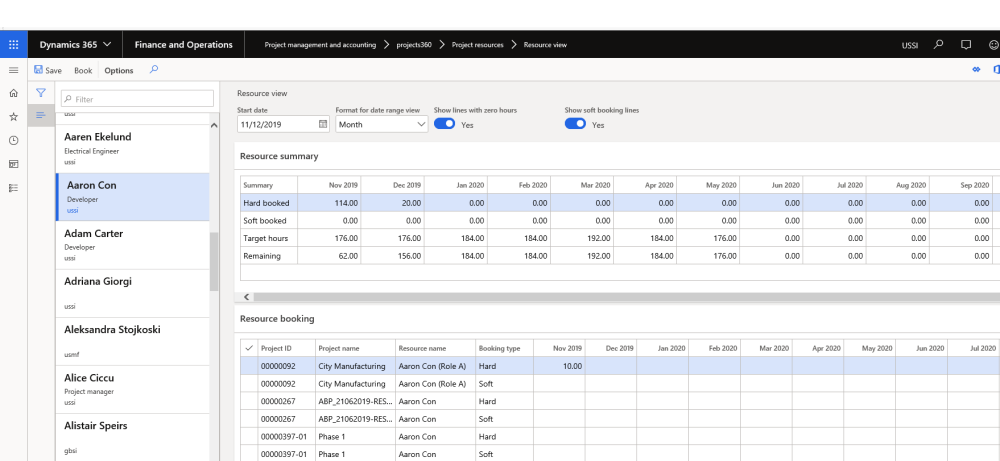Open the Options menu
The image size is (1000, 461).
click(x=119, y=71)
